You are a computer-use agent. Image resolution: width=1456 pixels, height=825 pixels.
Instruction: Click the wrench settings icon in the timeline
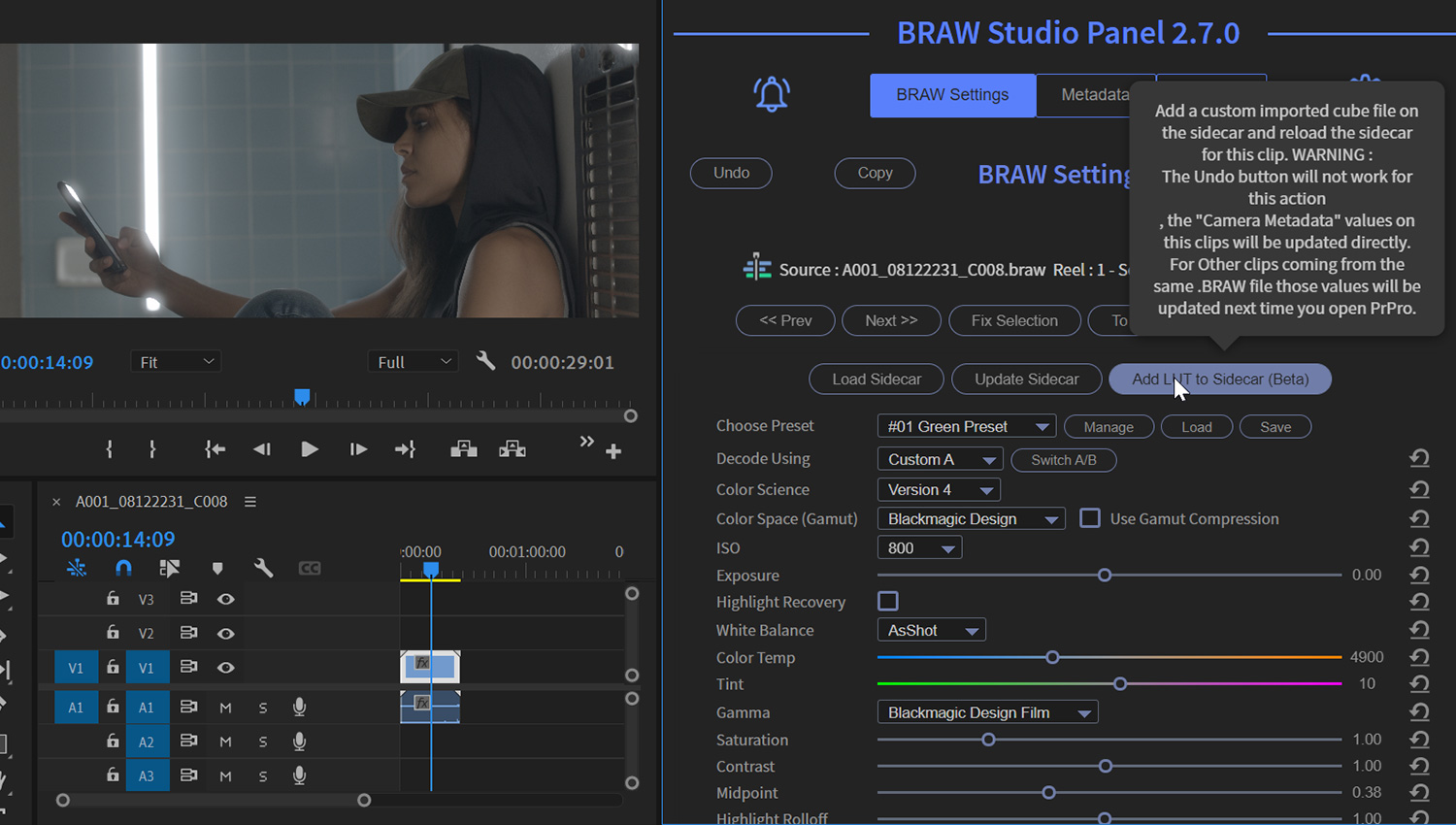263,568
